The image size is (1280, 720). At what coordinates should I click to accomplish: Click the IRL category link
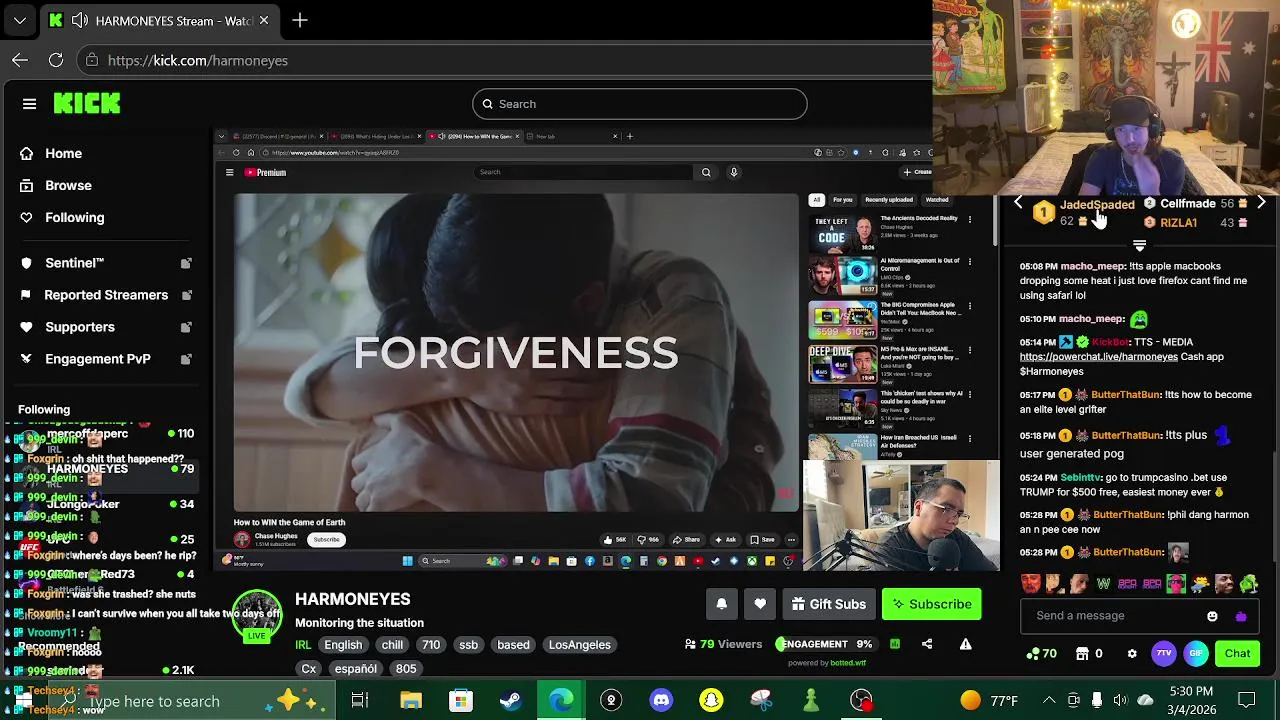click(x=303, y=645)
